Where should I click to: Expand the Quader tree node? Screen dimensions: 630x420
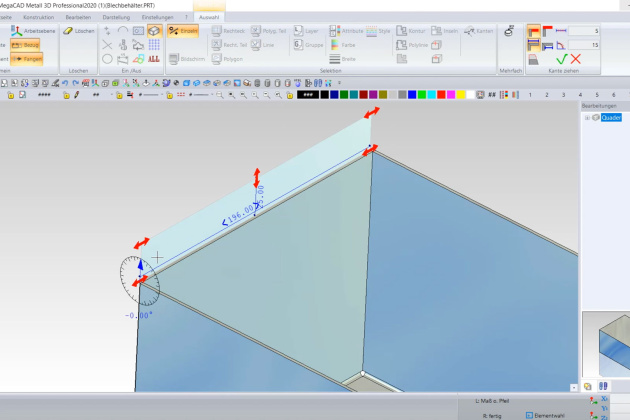click(x=586, y=117)
